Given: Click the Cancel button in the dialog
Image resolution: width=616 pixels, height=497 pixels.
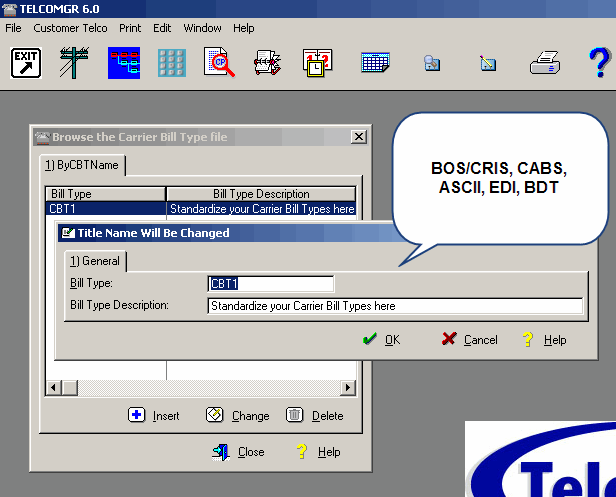Looking at the screenshot, I should (x=469, y=339).
